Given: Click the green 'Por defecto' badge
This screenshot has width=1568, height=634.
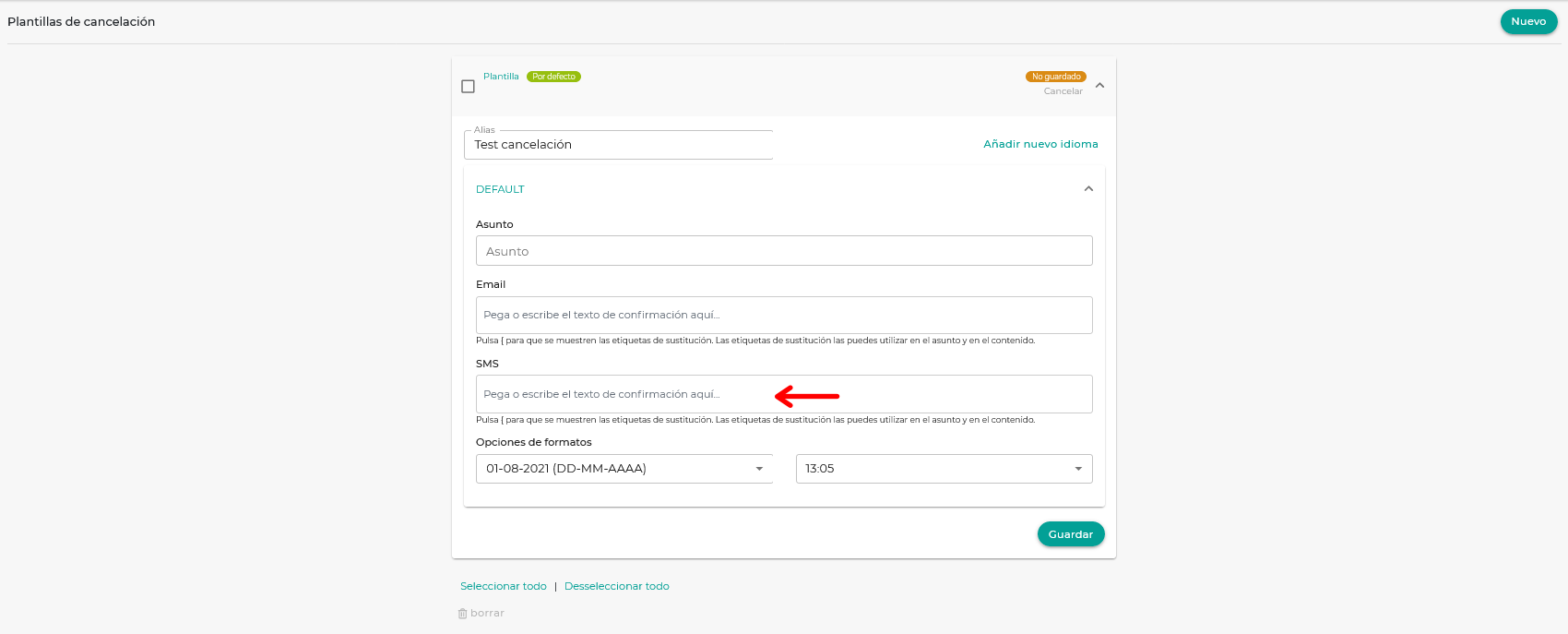Looking at the screenshot, I should (x=553, y=77).
